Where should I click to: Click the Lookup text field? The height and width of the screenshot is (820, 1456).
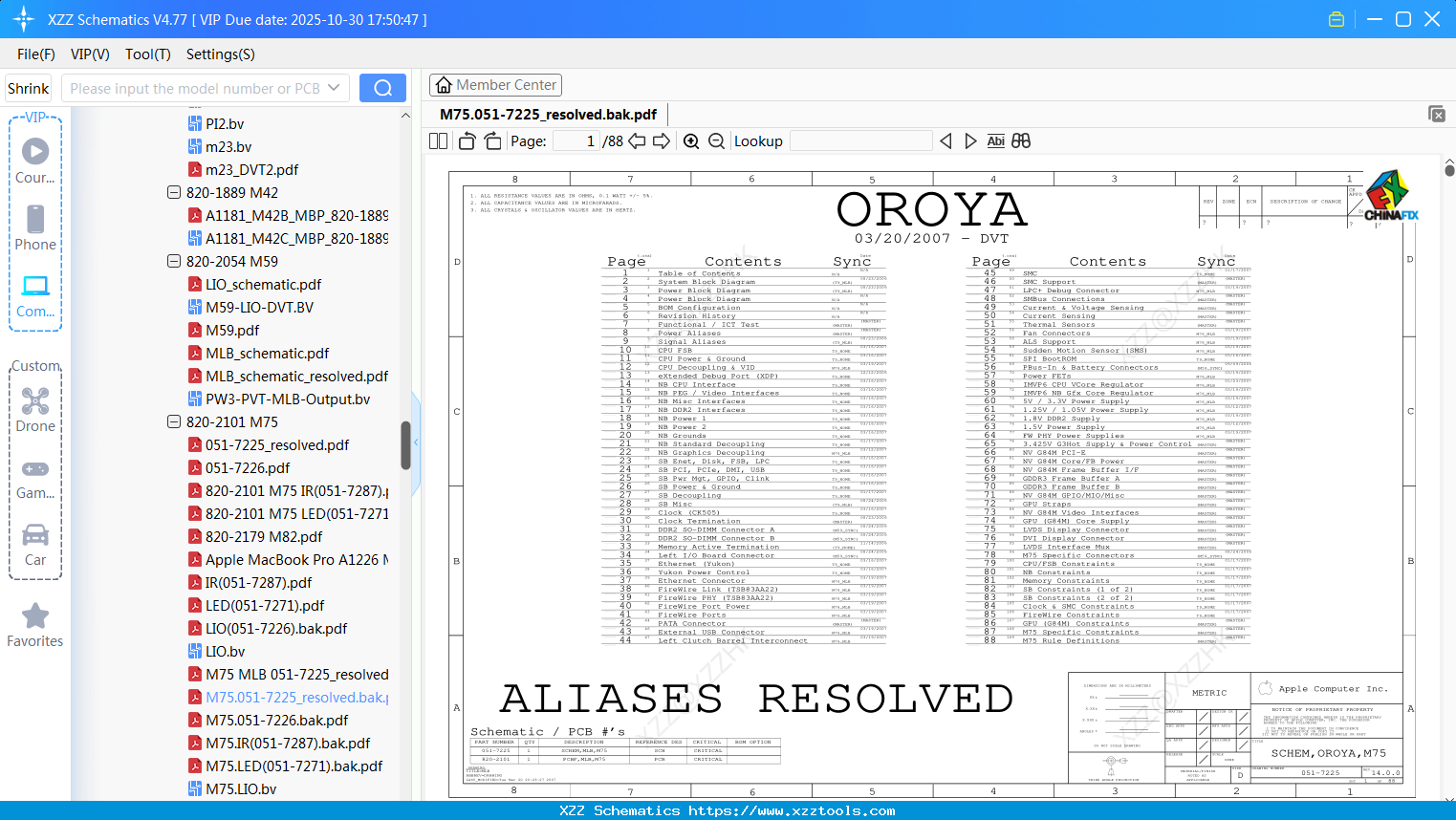click(860, 141)
